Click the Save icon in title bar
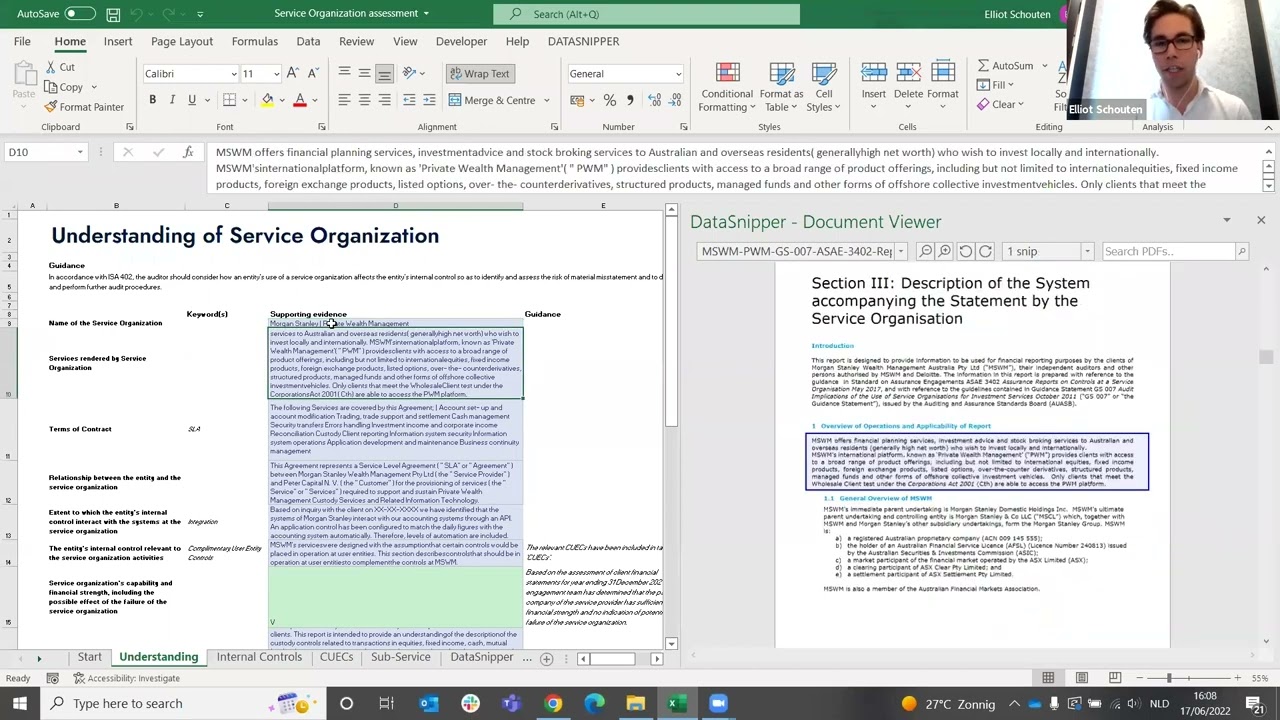This screenshot has height=720, width=1280. [x=114, y=14]
